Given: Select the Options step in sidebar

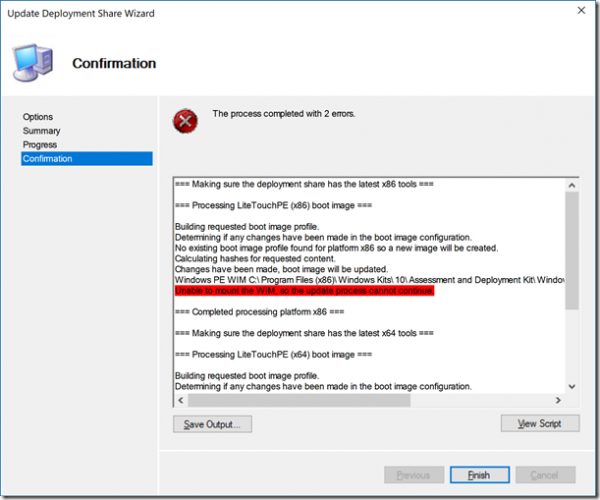Looking at the screenshot, I should [x=38, y=117].
